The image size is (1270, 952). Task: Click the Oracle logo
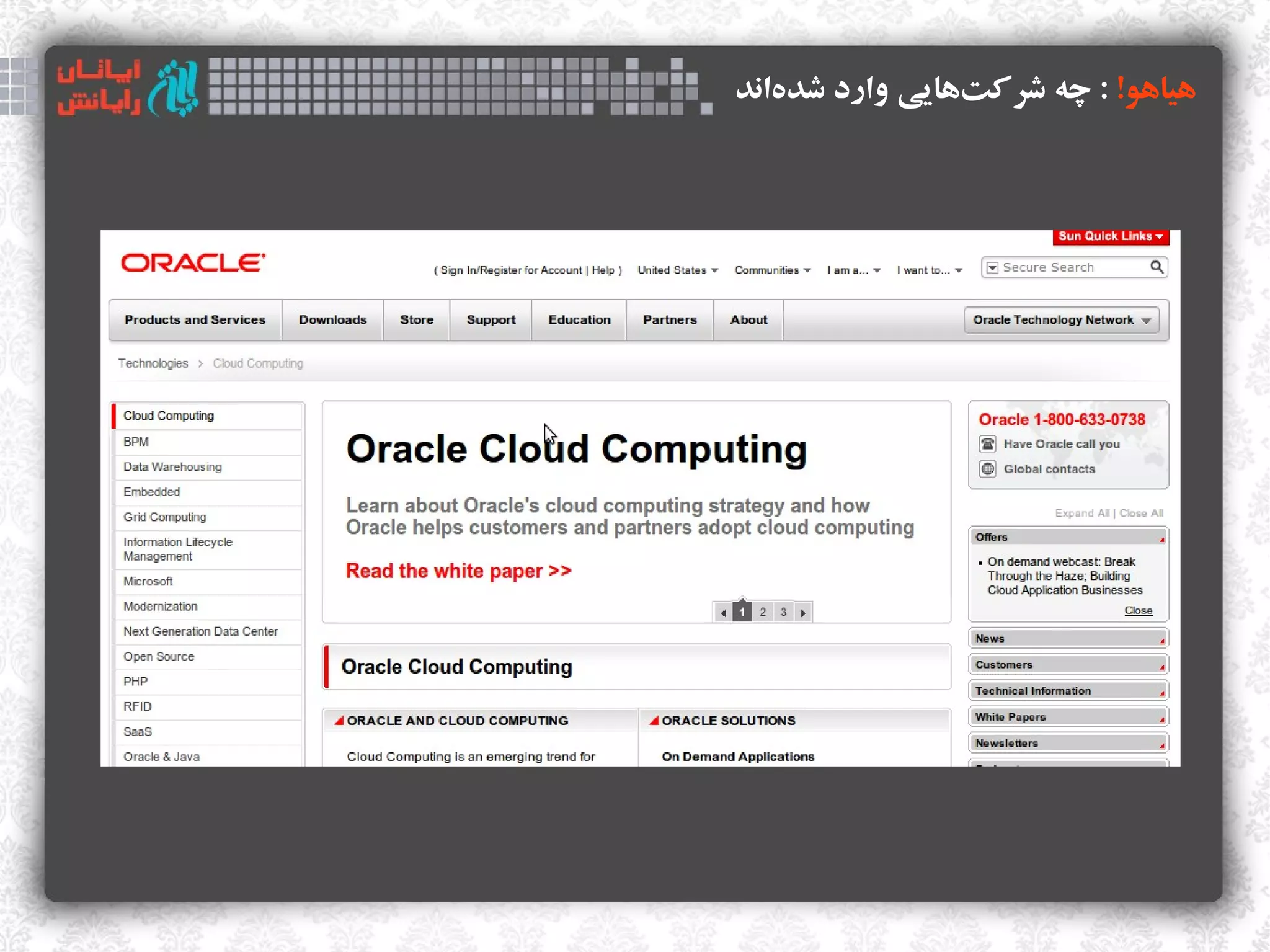coord(193,263)
